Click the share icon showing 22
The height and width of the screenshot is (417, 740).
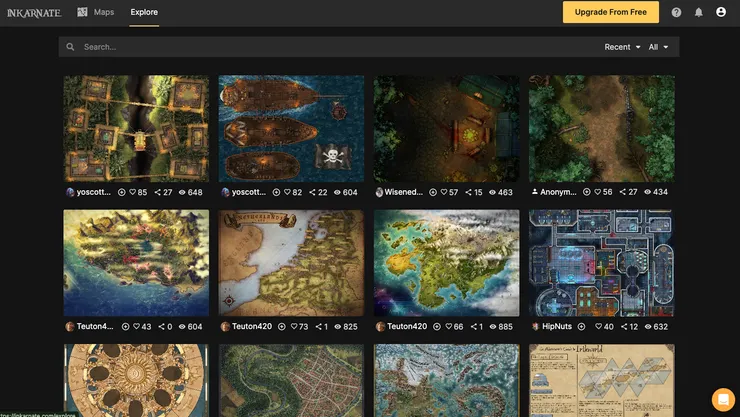click(x=312, y=192)
